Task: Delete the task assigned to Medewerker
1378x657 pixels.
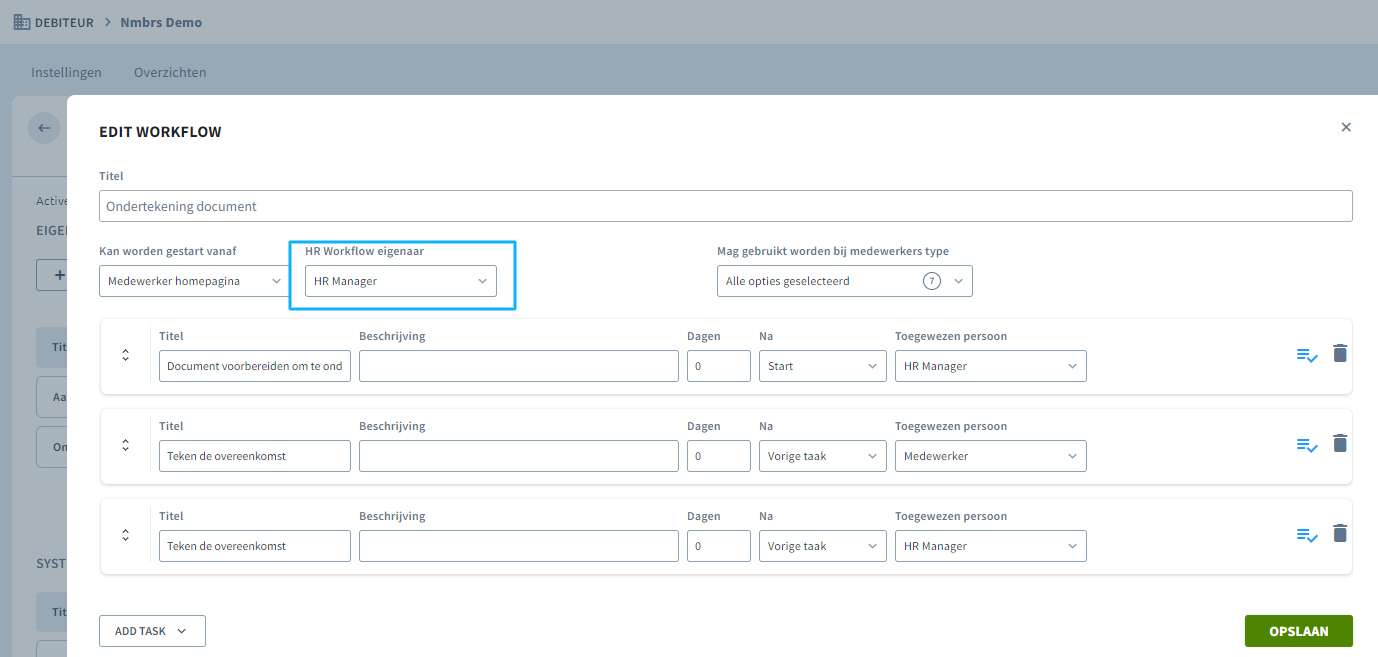Action: click(x=1340, y=443)
